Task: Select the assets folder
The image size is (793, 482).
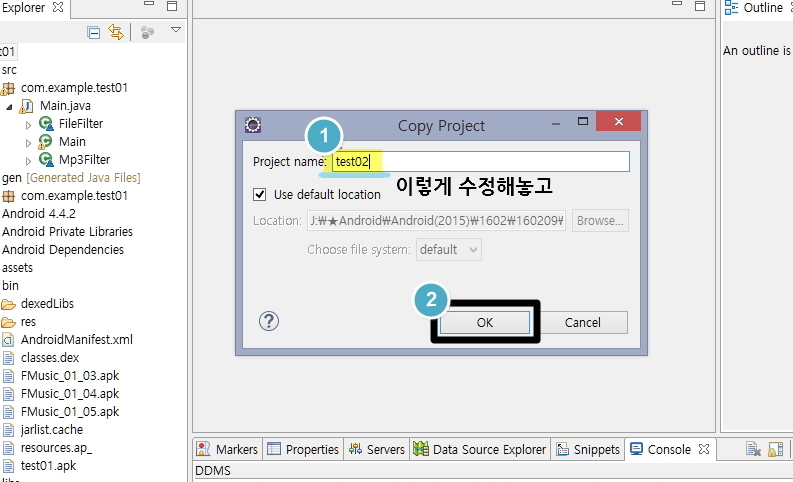Action: click(17, 268)
